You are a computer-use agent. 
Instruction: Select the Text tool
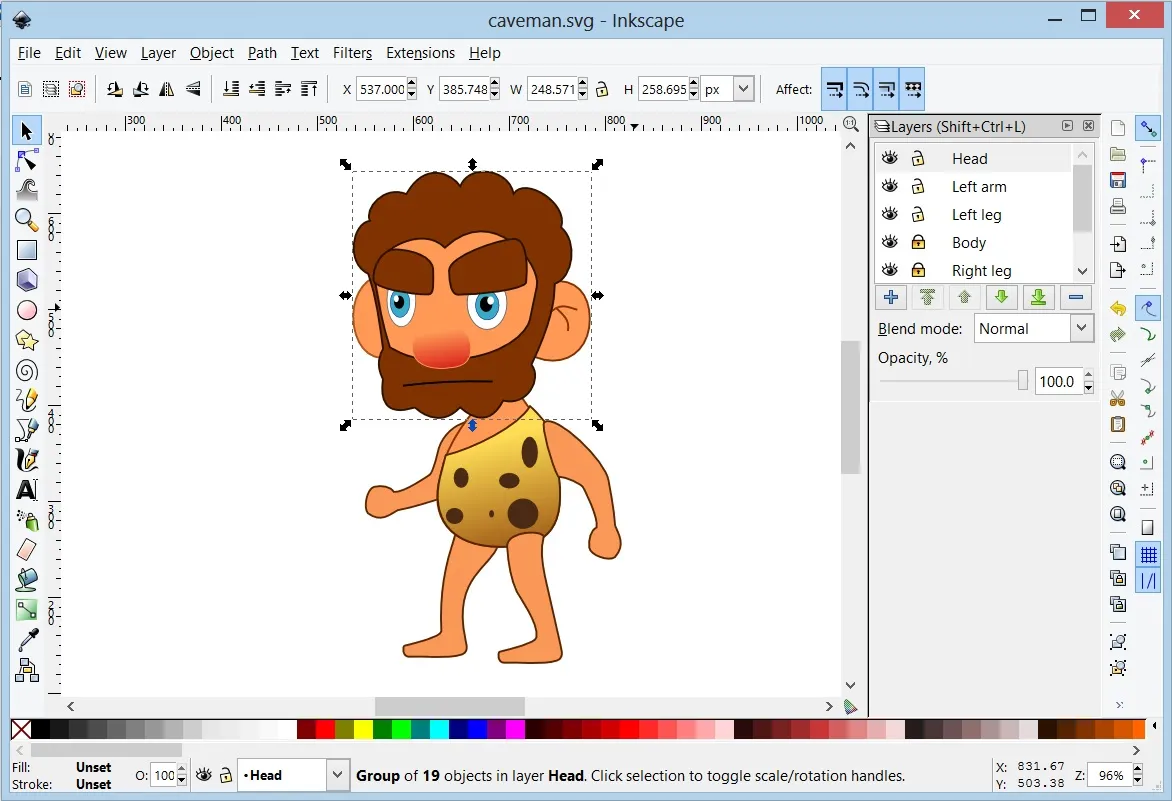[27, 489]
